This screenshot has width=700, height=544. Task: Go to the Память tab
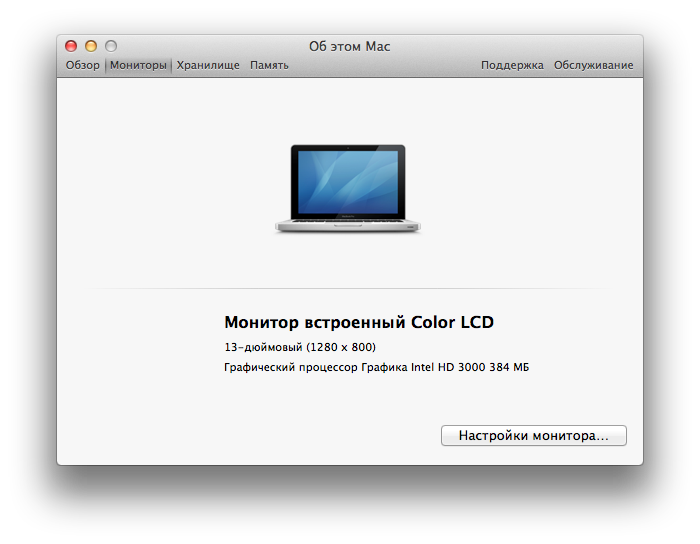(x=269, y=65)
